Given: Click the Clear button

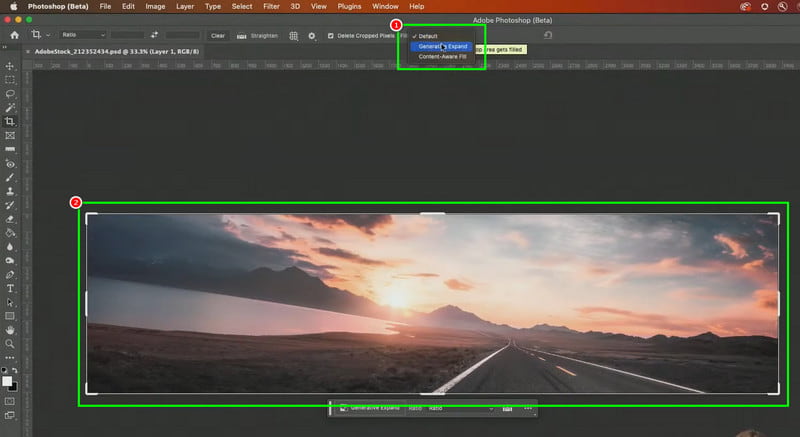Looking at the screenshot, I should [218, 36].
